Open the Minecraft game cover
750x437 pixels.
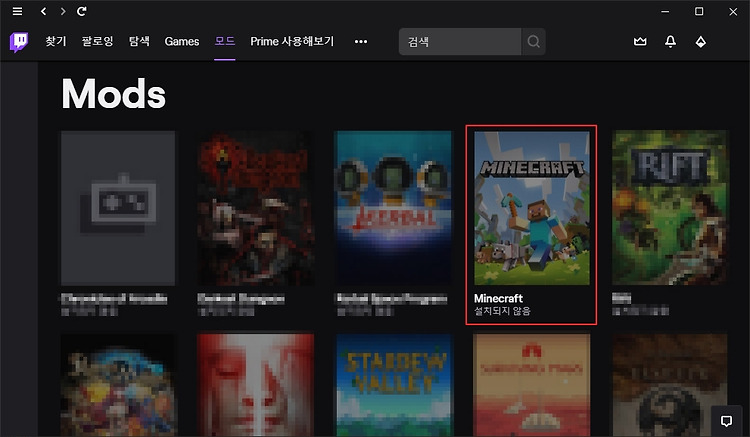pos(532,208)
